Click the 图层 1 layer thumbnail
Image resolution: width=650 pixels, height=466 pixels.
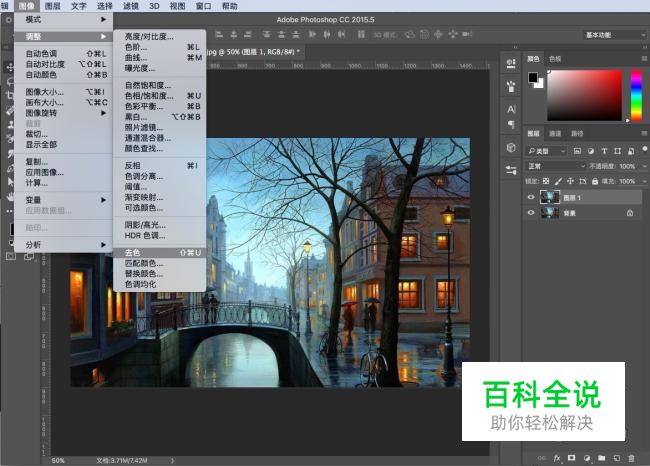pyautogui.click(x=550, y=197)
